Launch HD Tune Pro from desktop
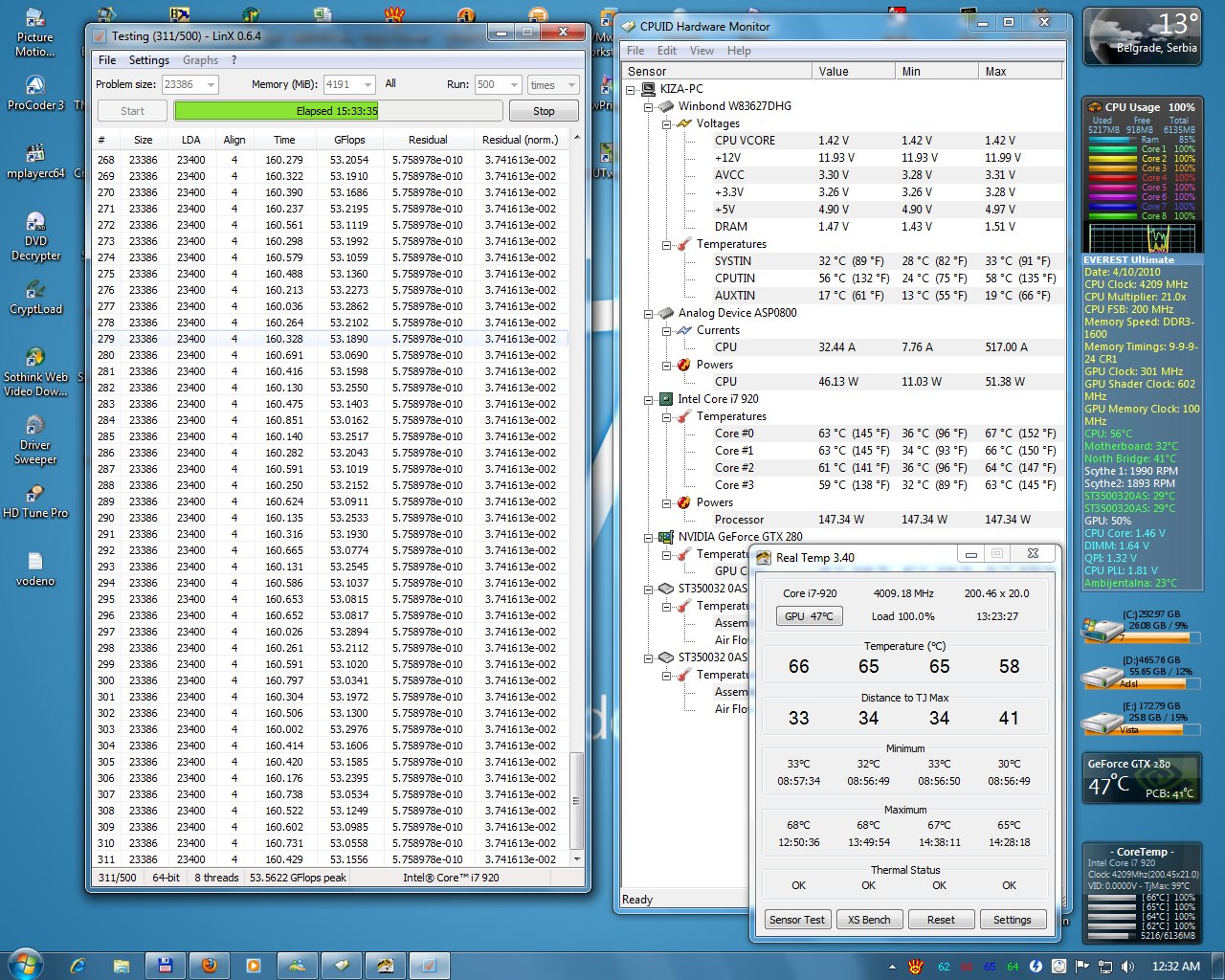The image size is (1225, 980). pyautogui.click(x=35, y=501)
